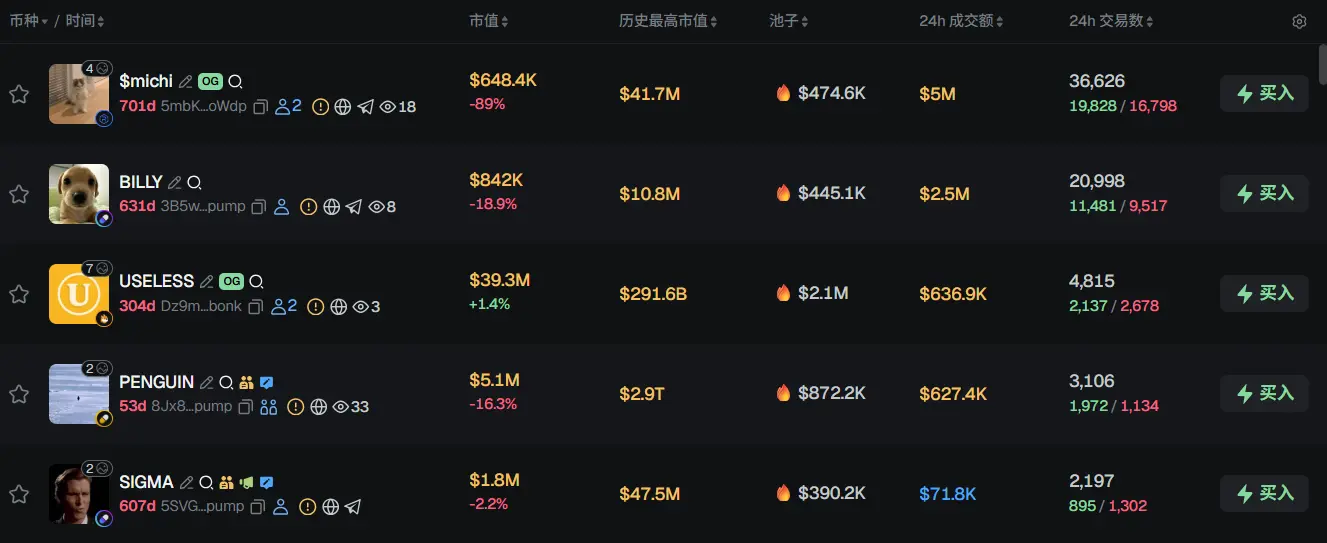
Task: Add USELESS to favorites with star
Action: (19, 294)
